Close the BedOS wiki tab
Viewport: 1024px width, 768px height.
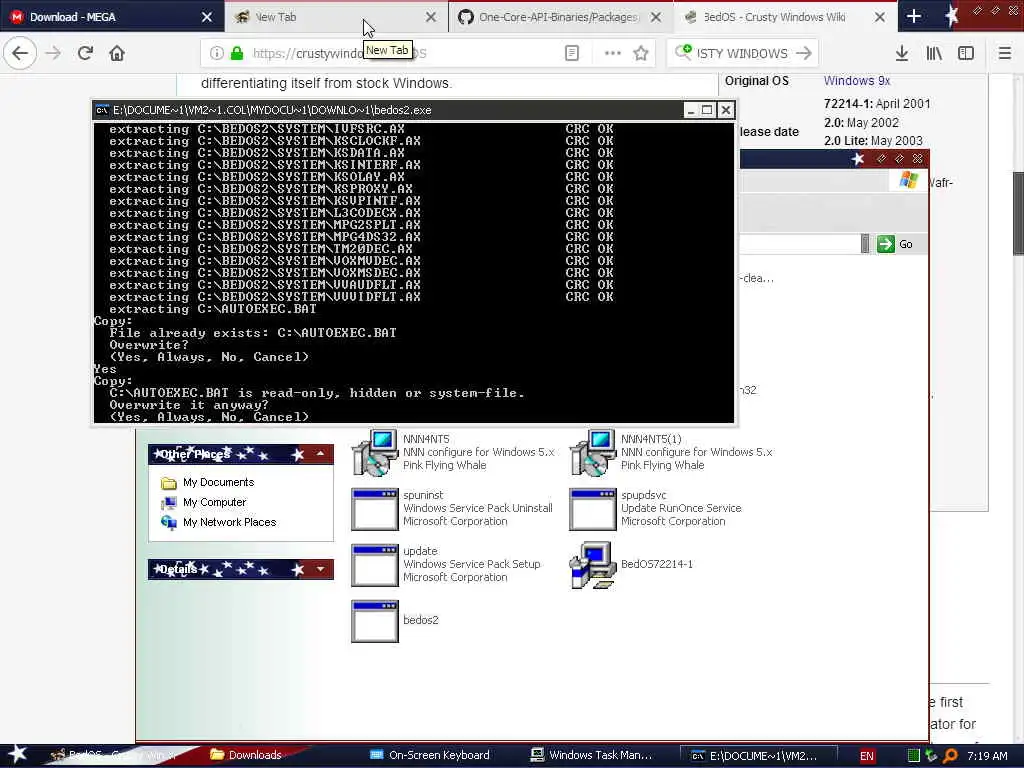click(880, 17)
